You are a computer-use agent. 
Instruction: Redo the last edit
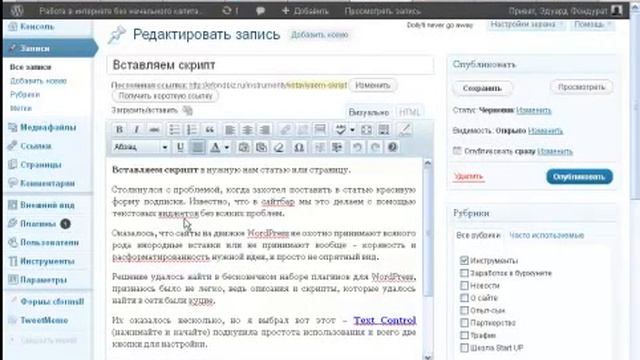(375, 147)
